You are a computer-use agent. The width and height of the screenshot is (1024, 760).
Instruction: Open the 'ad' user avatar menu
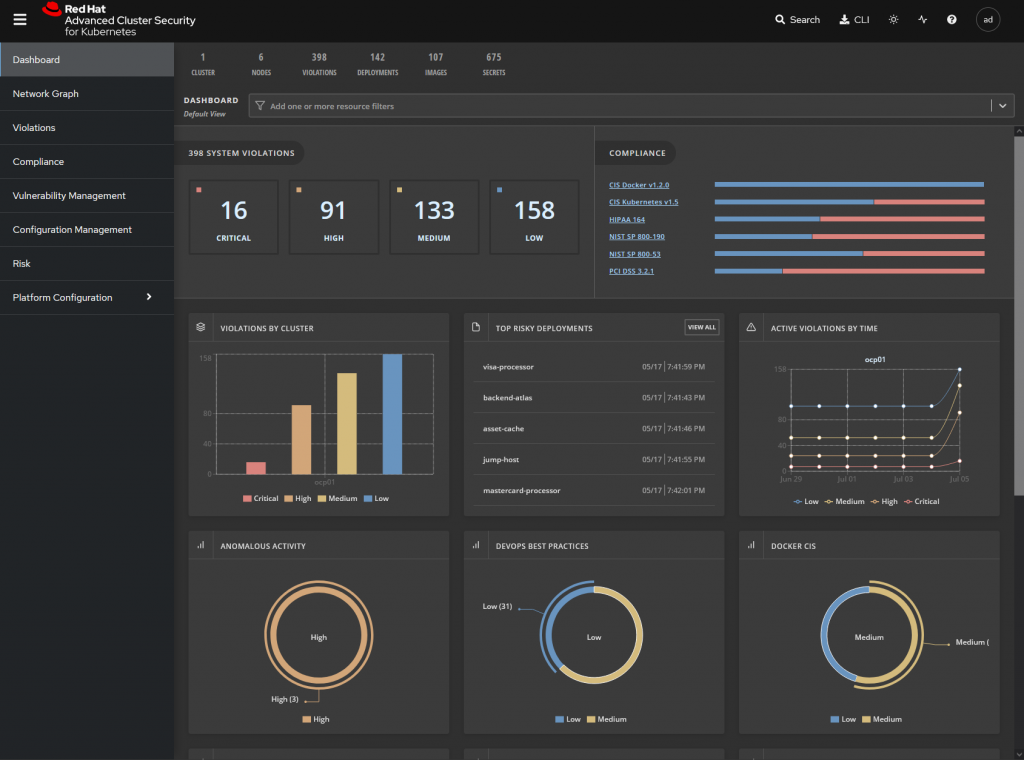tap(988, 20)
